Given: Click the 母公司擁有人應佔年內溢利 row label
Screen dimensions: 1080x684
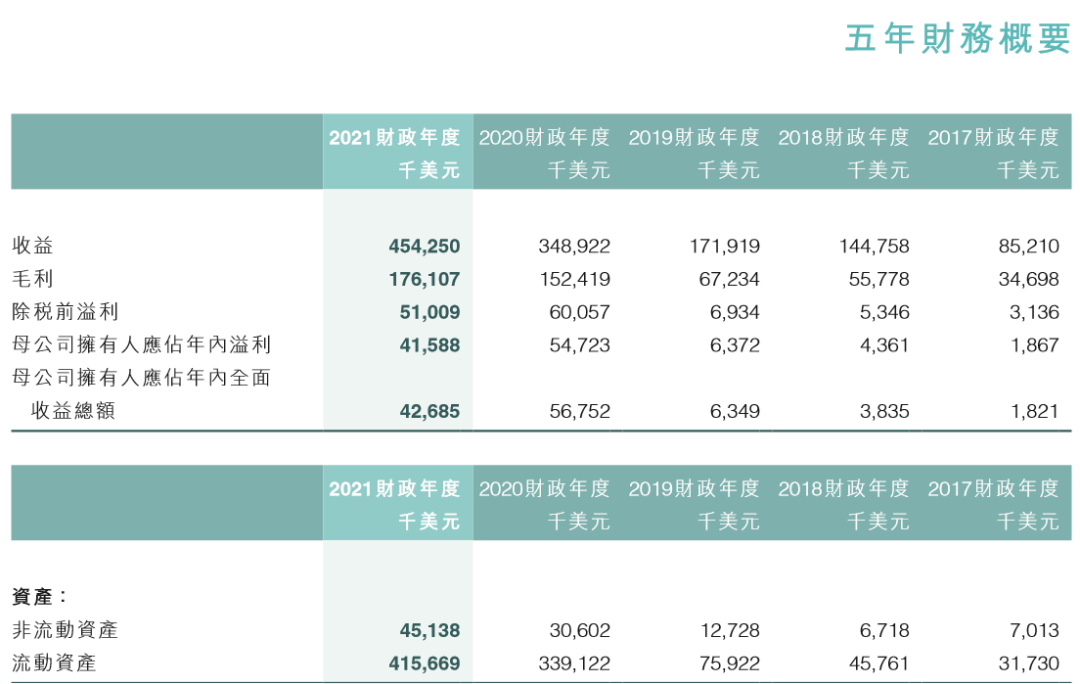Looking at the screenshot, I should pyautogui.click(x=141, y=345).
